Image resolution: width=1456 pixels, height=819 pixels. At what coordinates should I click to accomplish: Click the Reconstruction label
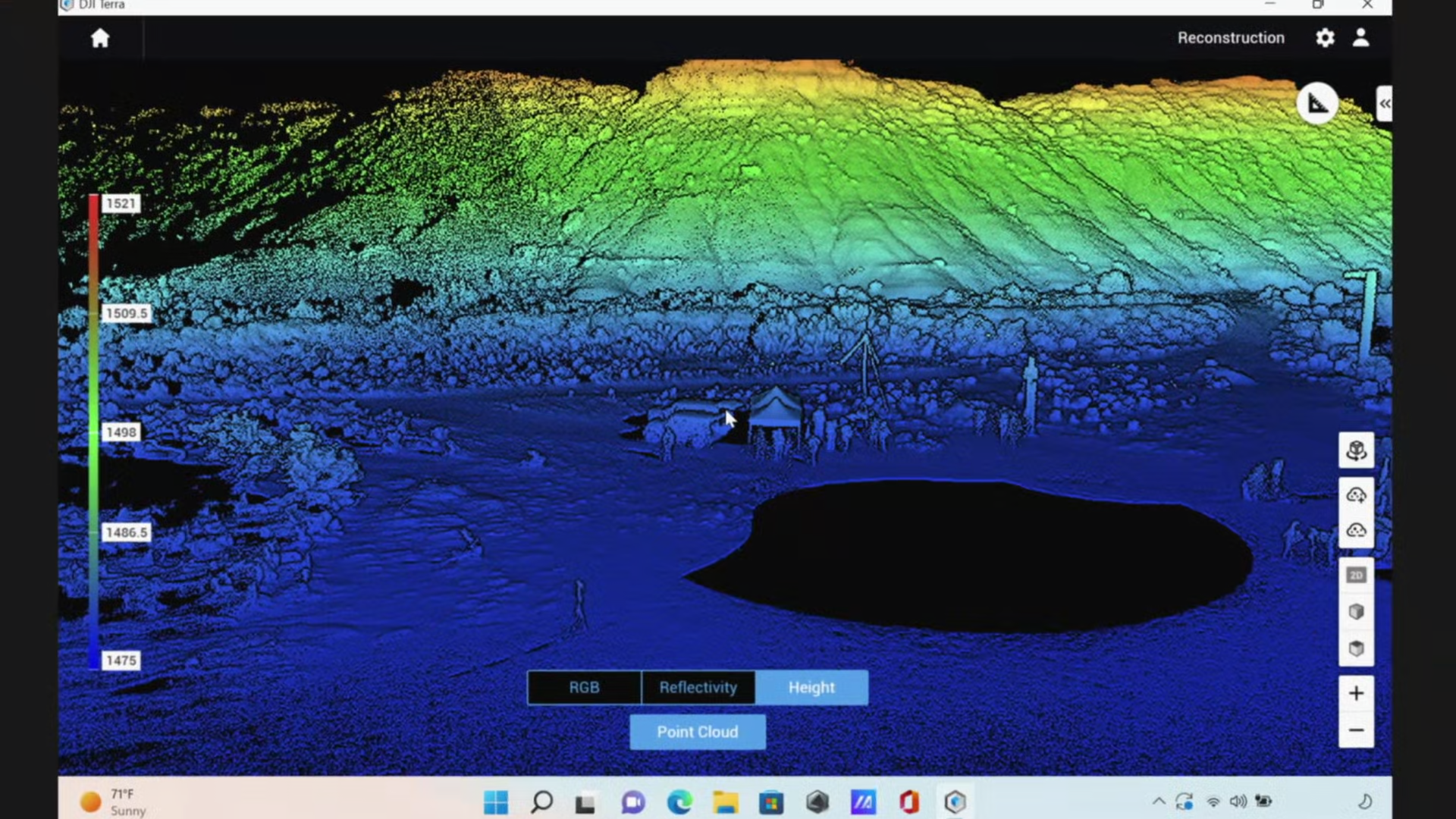pos(1230,38)
